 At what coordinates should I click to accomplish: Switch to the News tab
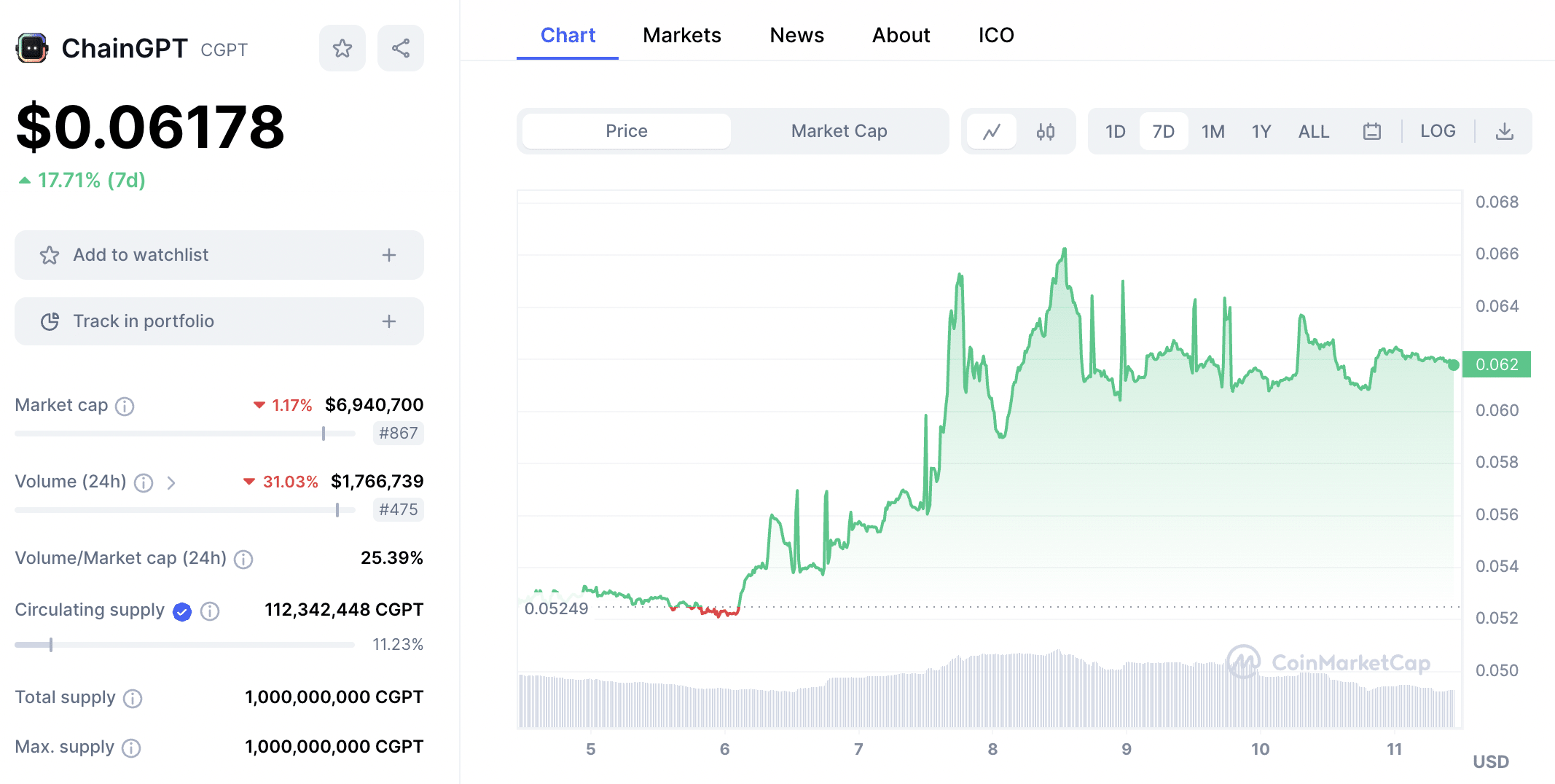point(797,35)
